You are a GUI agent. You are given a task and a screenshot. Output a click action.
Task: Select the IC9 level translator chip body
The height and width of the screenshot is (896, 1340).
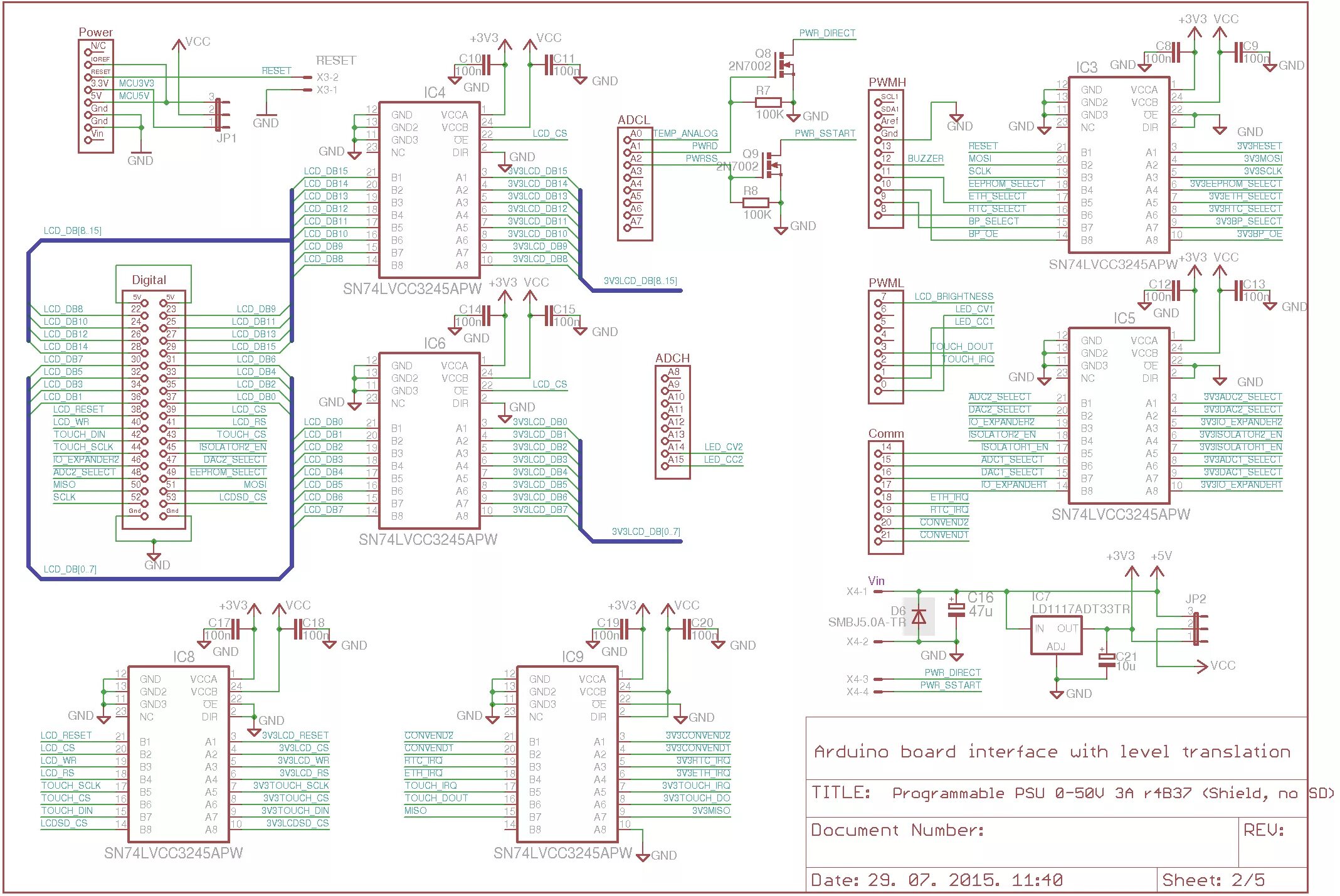point(567,754)
